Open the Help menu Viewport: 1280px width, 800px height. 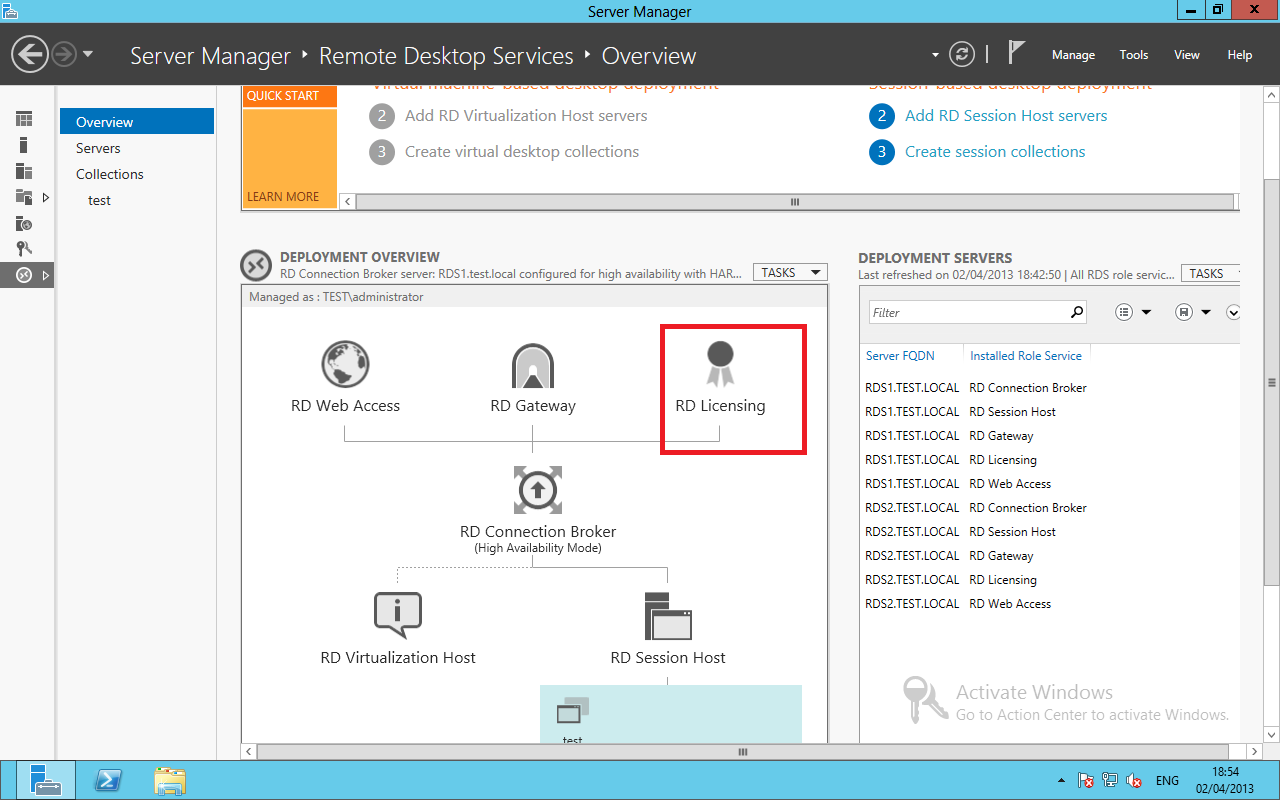1240,55
